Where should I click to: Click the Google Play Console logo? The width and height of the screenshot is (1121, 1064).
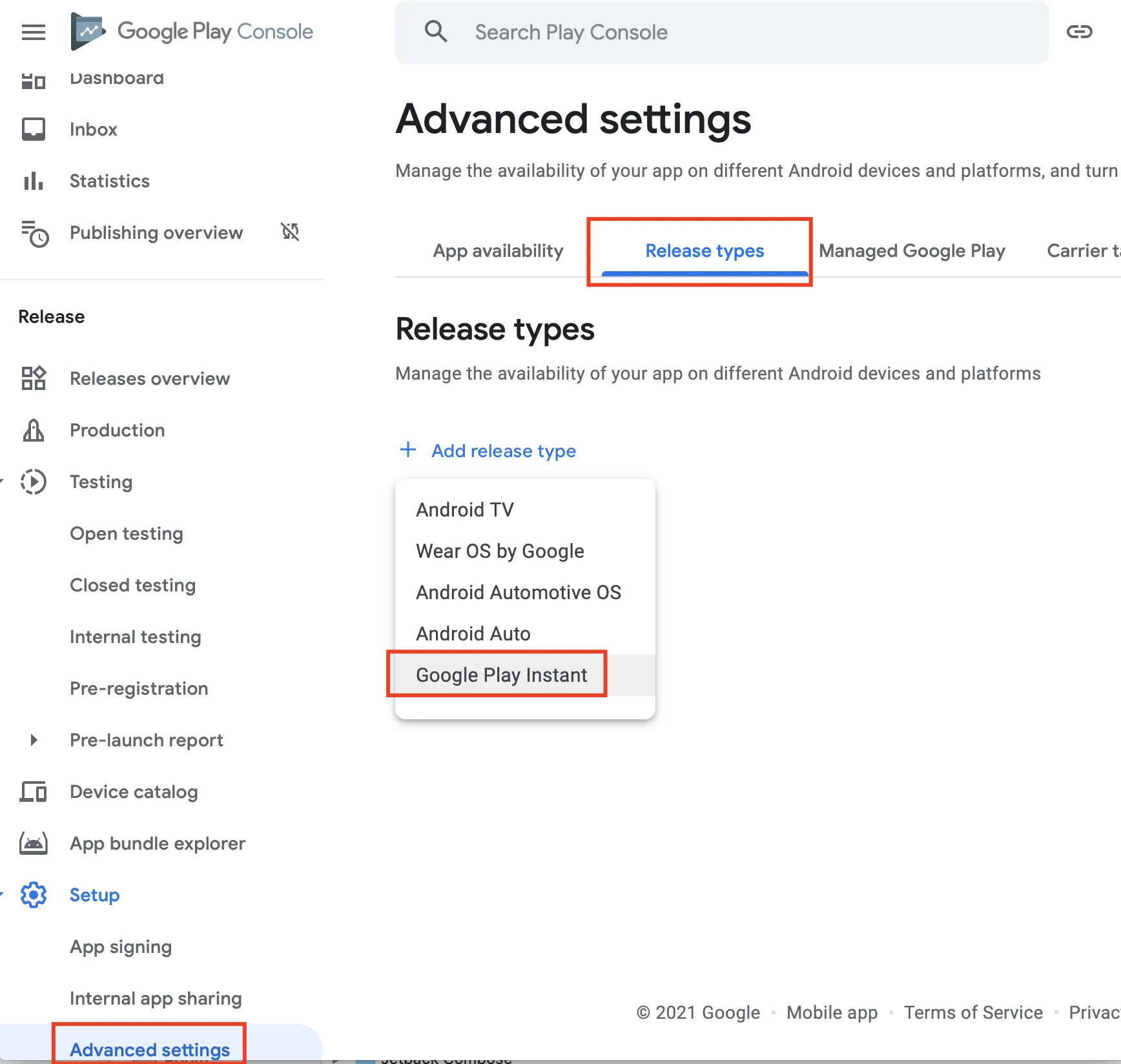click(192, 31)
